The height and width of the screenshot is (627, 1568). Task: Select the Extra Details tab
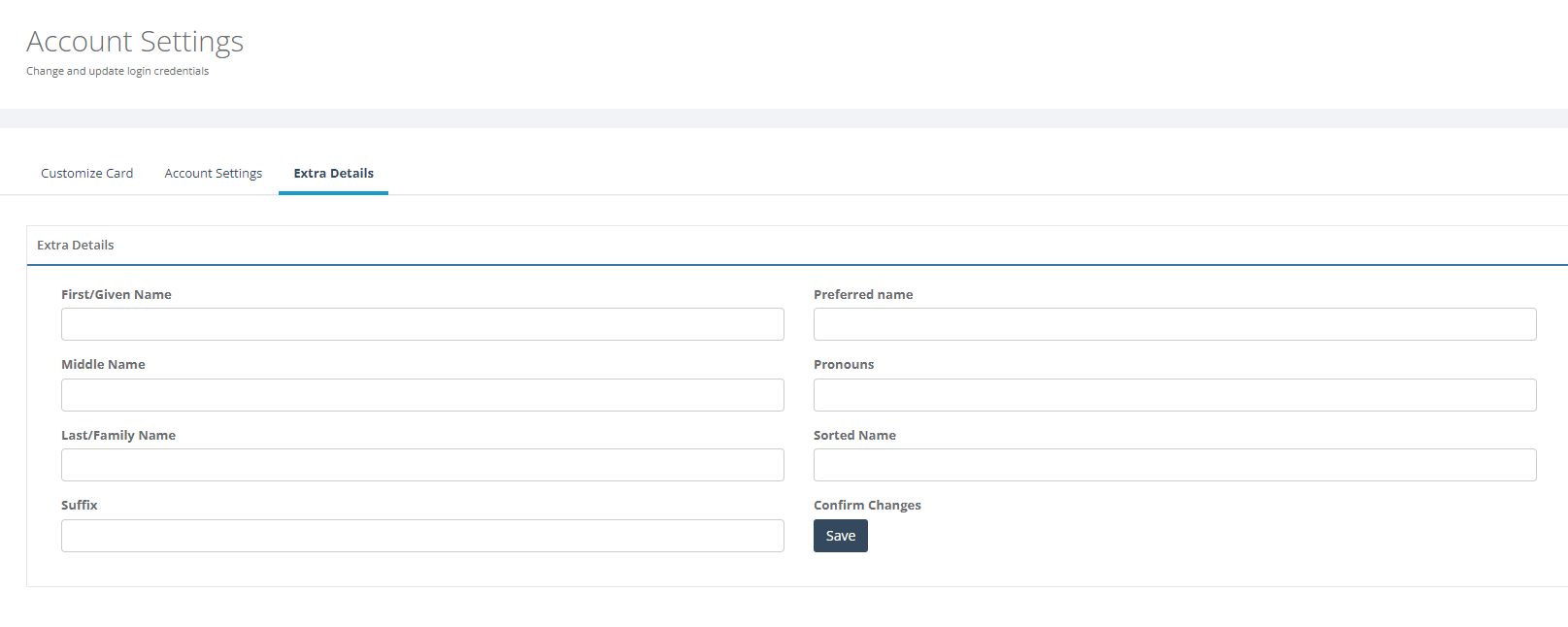click(333, 174)
